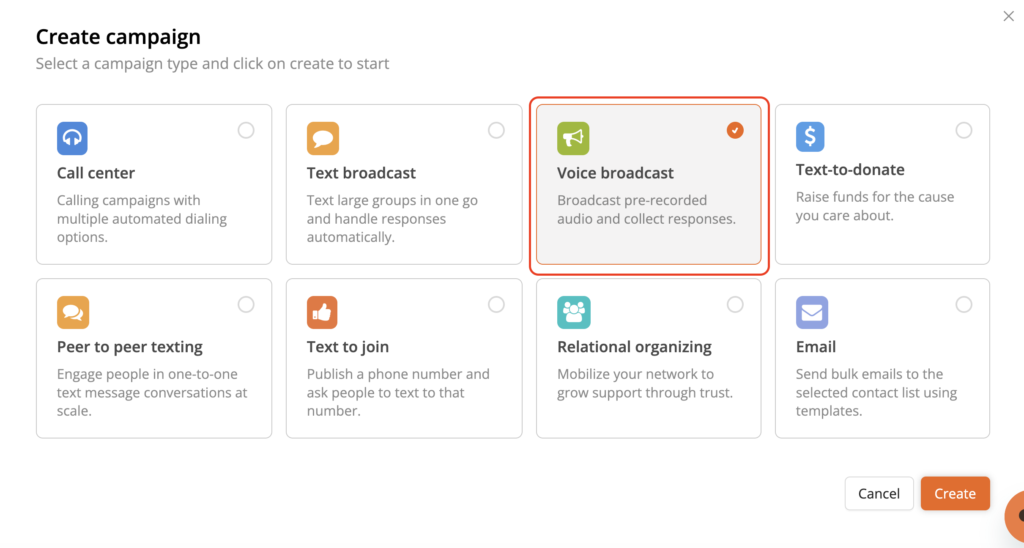Viewport: 1024px width, 548px height.
Task: Select the Email radio button
Action: [964, 304]
